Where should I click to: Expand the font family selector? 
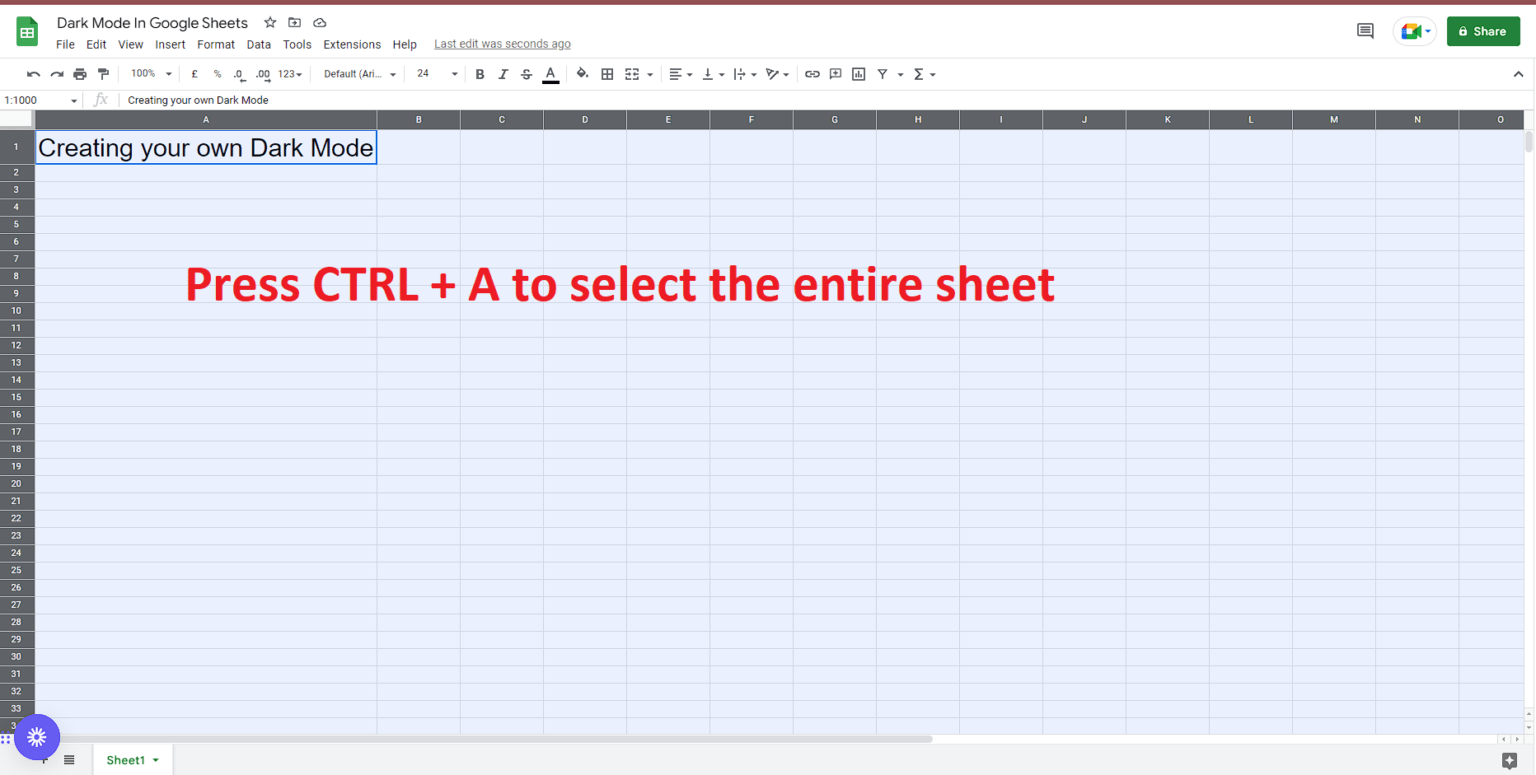click(357, 74)
